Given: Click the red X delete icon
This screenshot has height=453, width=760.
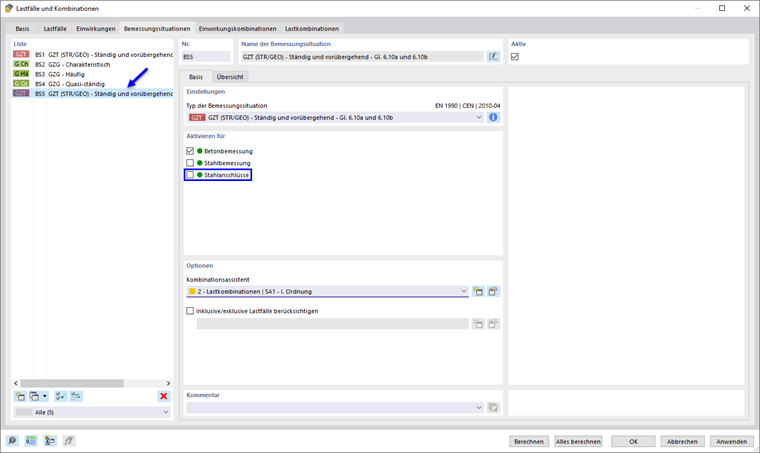Looking at the screenshot, I should pos(164,396).
